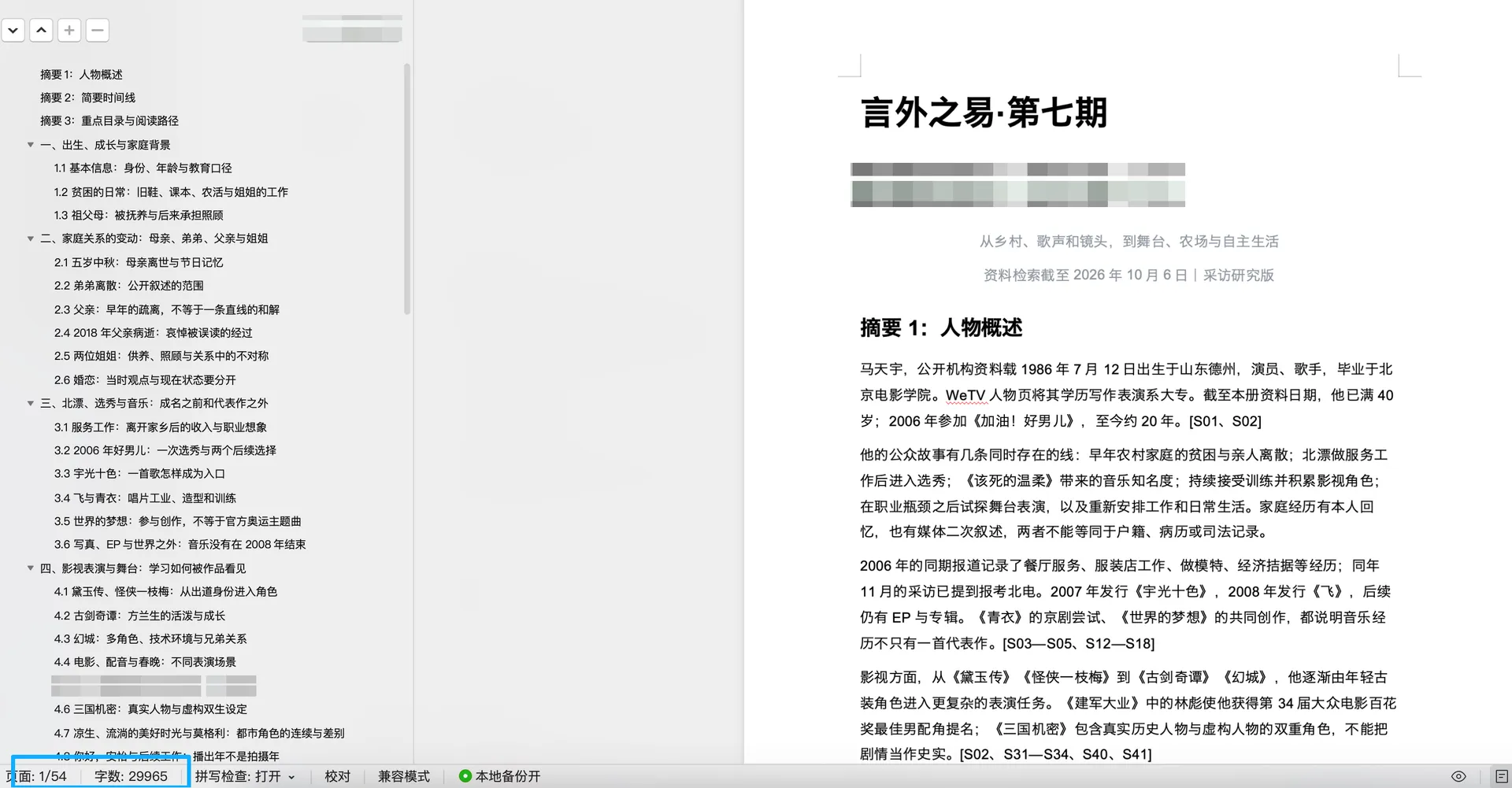Open outline item 2.2 弟弟离散
The height and width of the screenshot is (788, 1512).
point(128,285)
